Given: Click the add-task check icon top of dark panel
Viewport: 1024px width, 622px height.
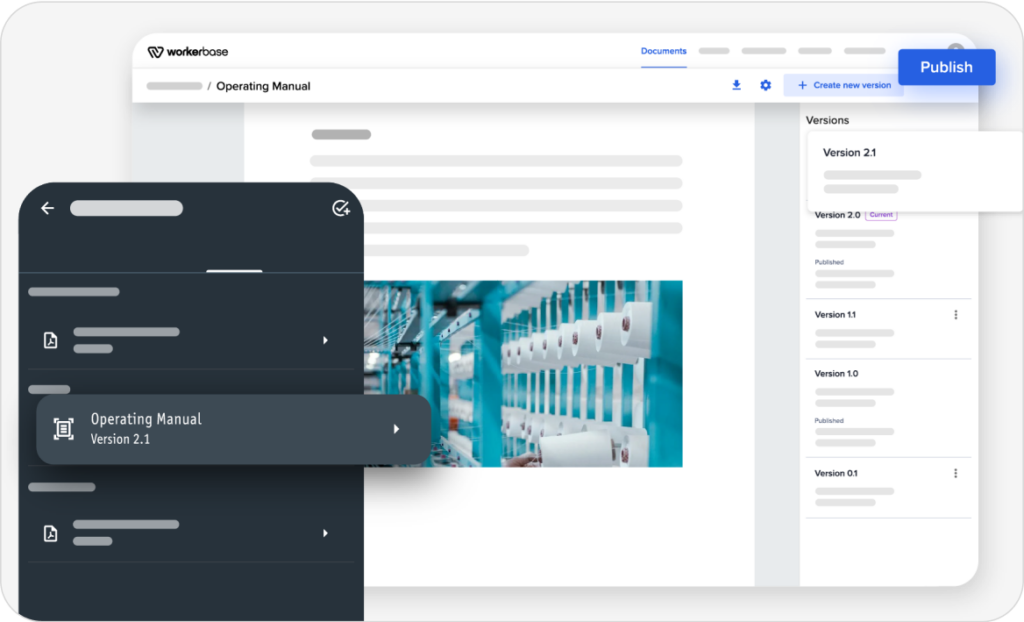Looking at the screenshot, I should pyautogui.click(x=341, y=208).
